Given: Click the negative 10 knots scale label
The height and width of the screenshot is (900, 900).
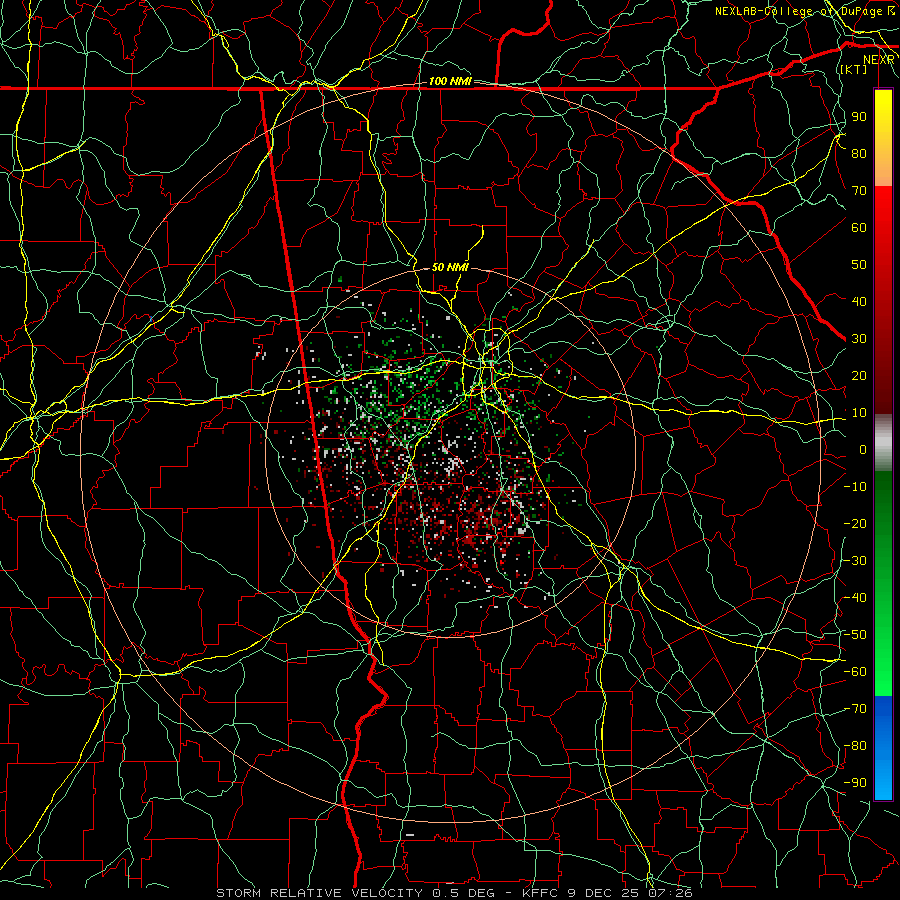Looking at the screenshot, I should 855,487.
